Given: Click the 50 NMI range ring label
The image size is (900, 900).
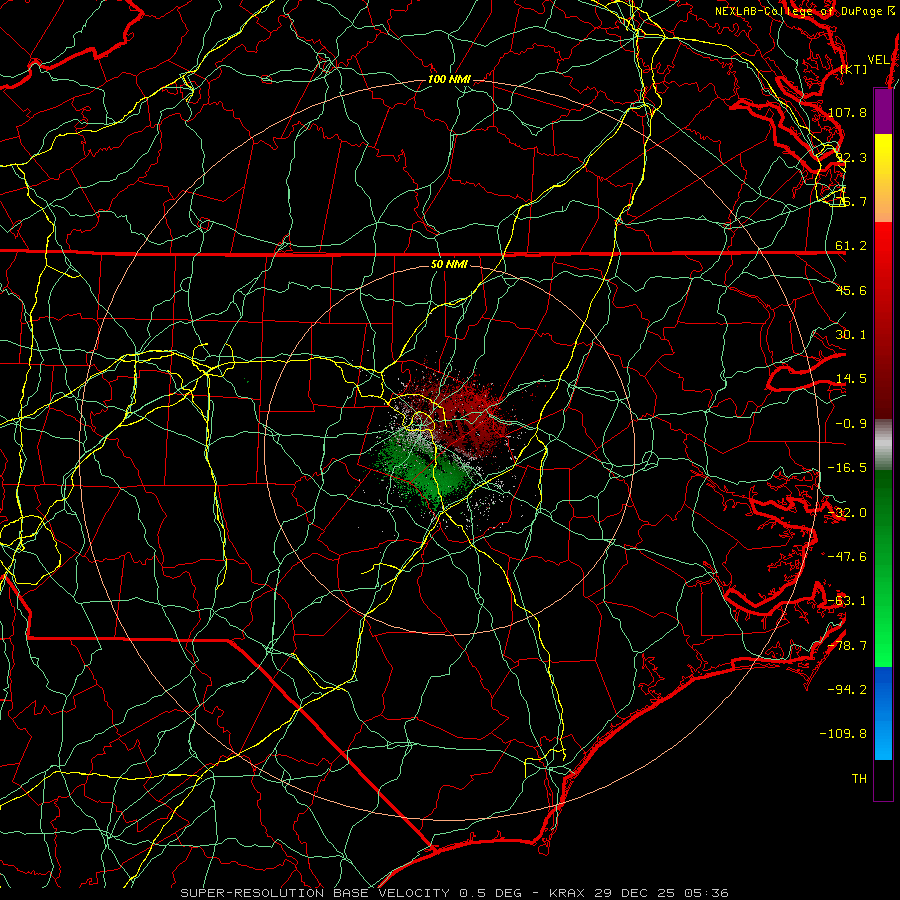Looking at the screenshot, I should tap(449, 265).
